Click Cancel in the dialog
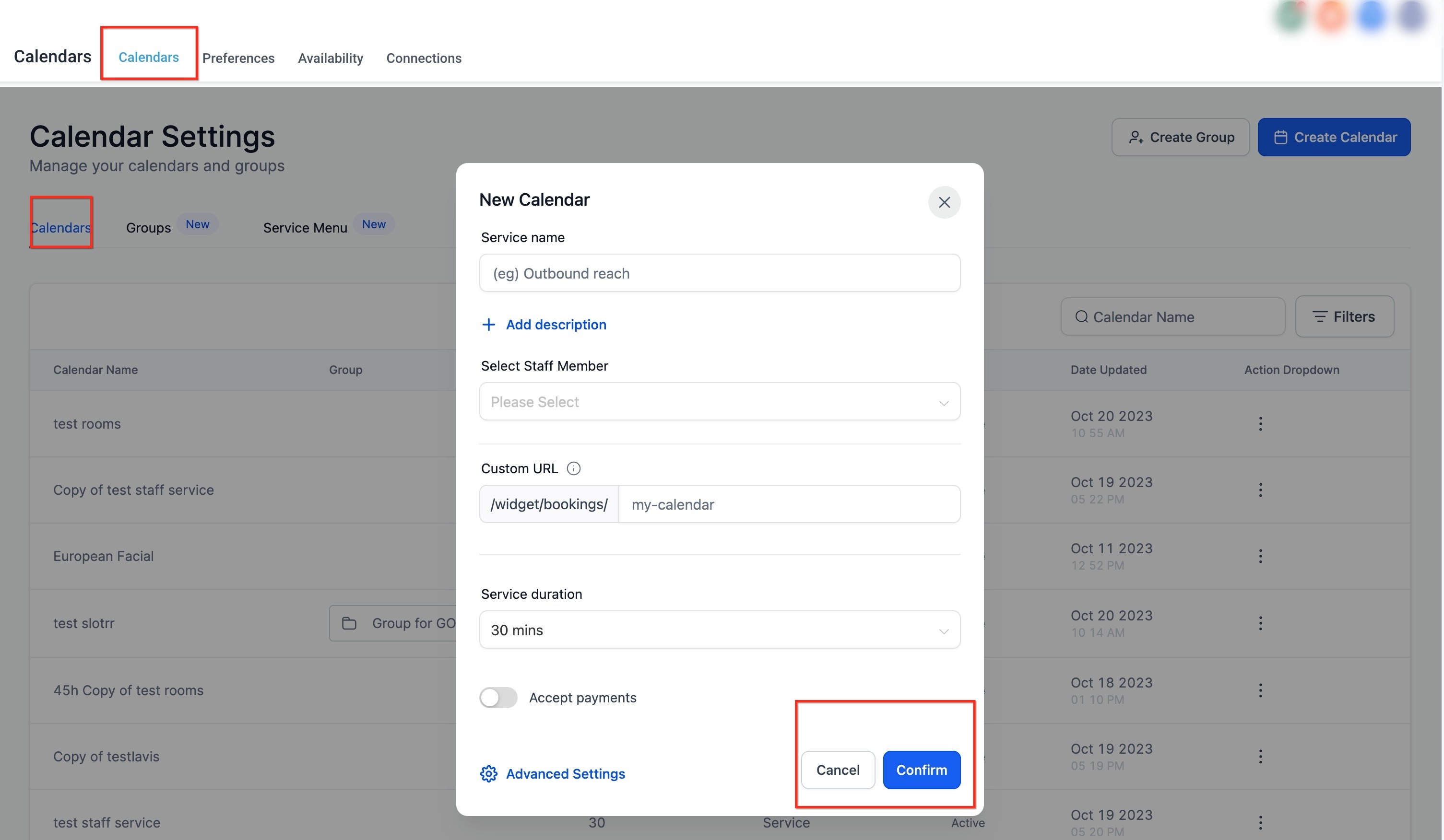This screenshot has width=1444, height=840. tap(837, 770)
